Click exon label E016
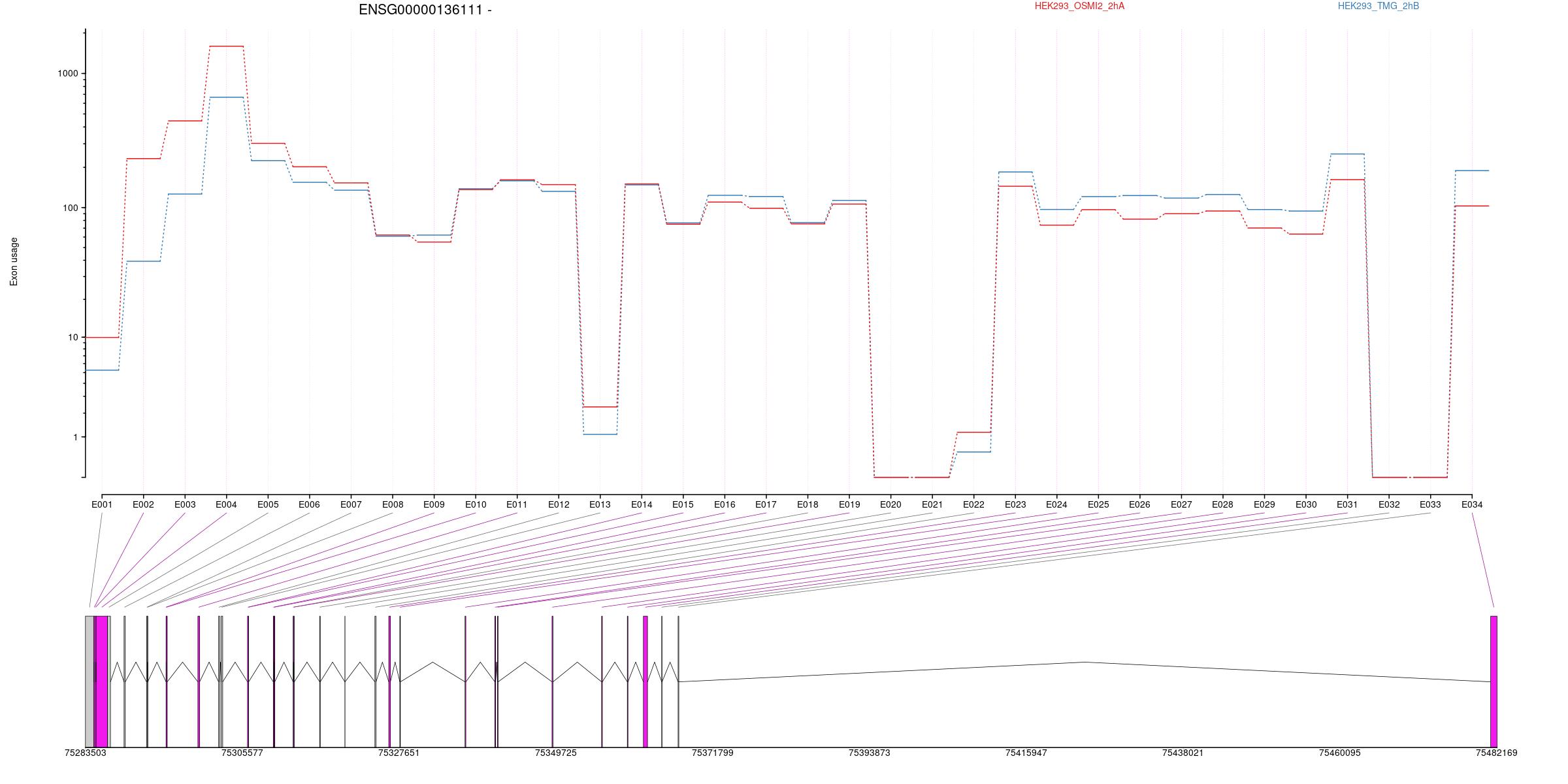Image resolution: width=1568 pixels, height=784 pixels. click(725, 504)
